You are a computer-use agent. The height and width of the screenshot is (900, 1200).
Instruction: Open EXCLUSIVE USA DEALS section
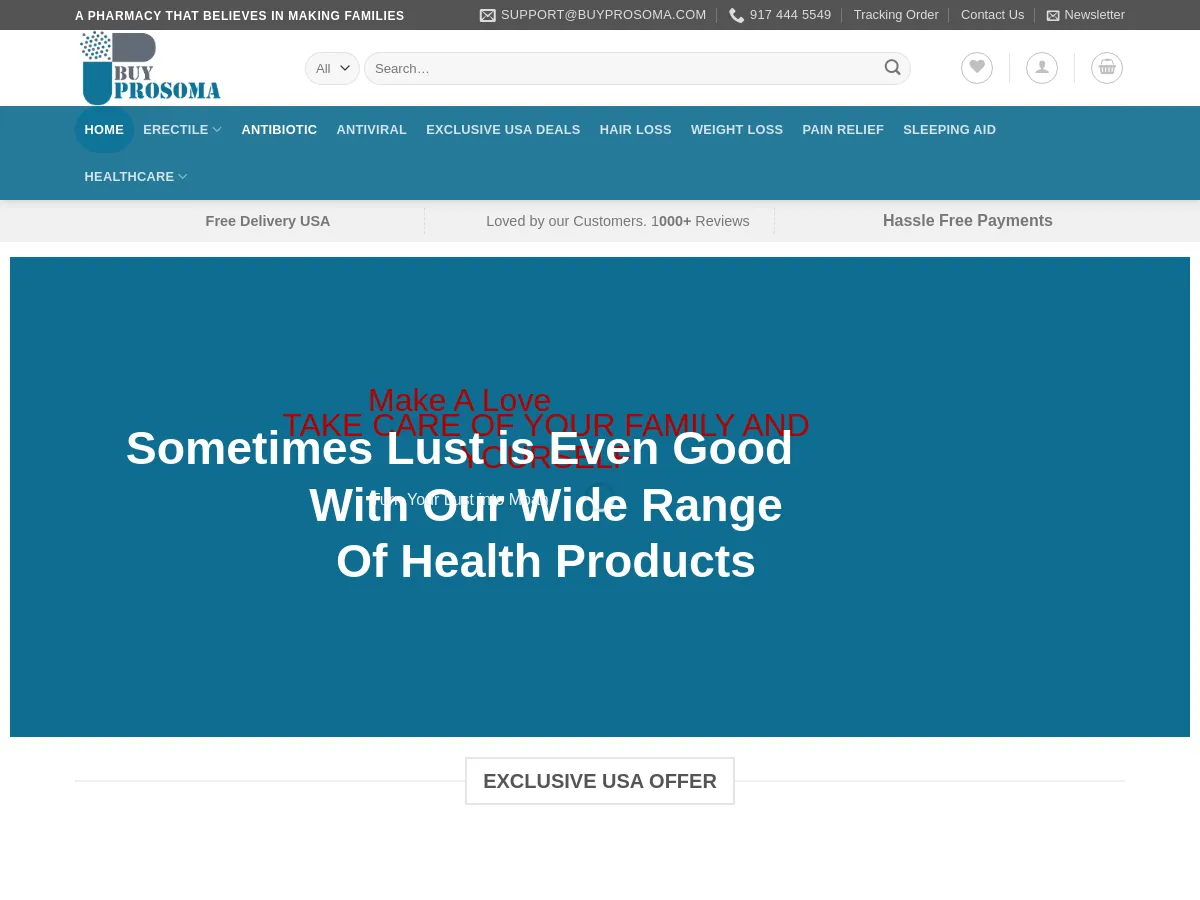503,129
